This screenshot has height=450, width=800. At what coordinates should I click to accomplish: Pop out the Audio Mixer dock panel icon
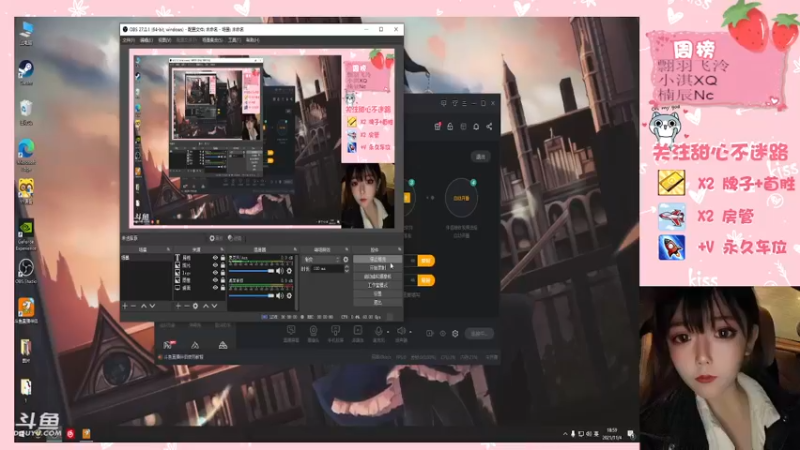(x=295, y=249)
